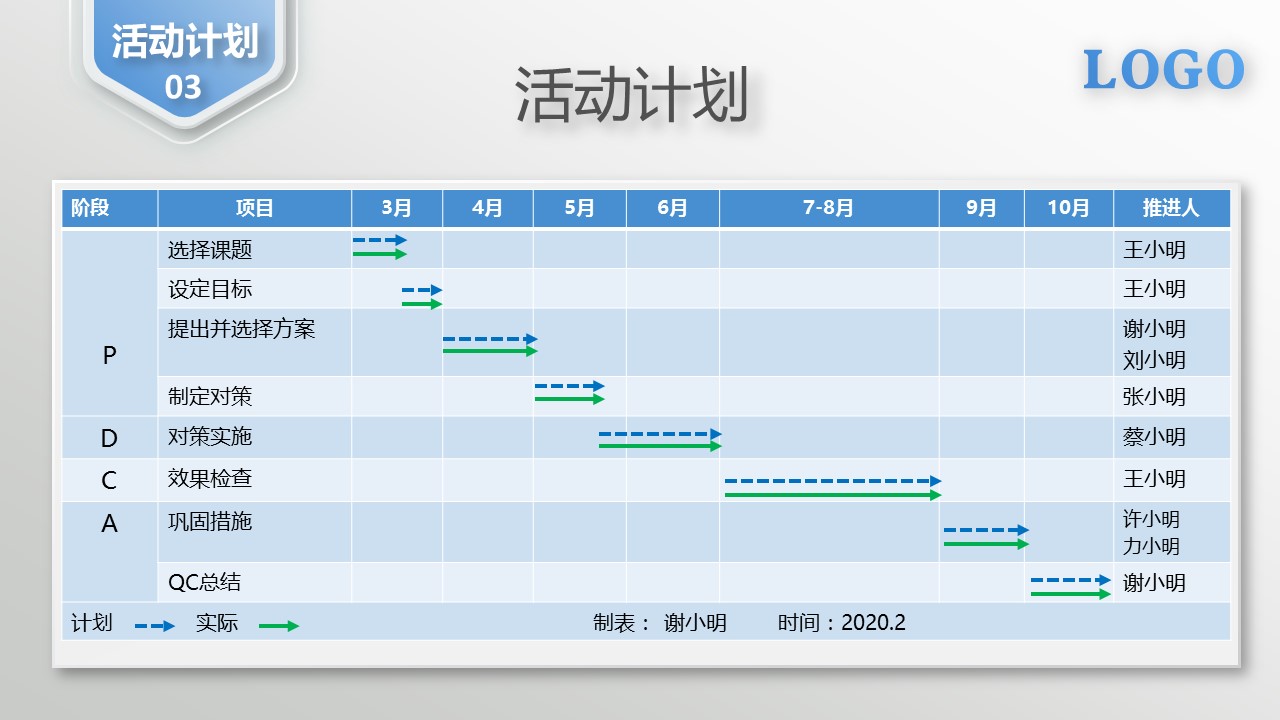Click the blue dashed arrow in the legend

tap(155, 626)
